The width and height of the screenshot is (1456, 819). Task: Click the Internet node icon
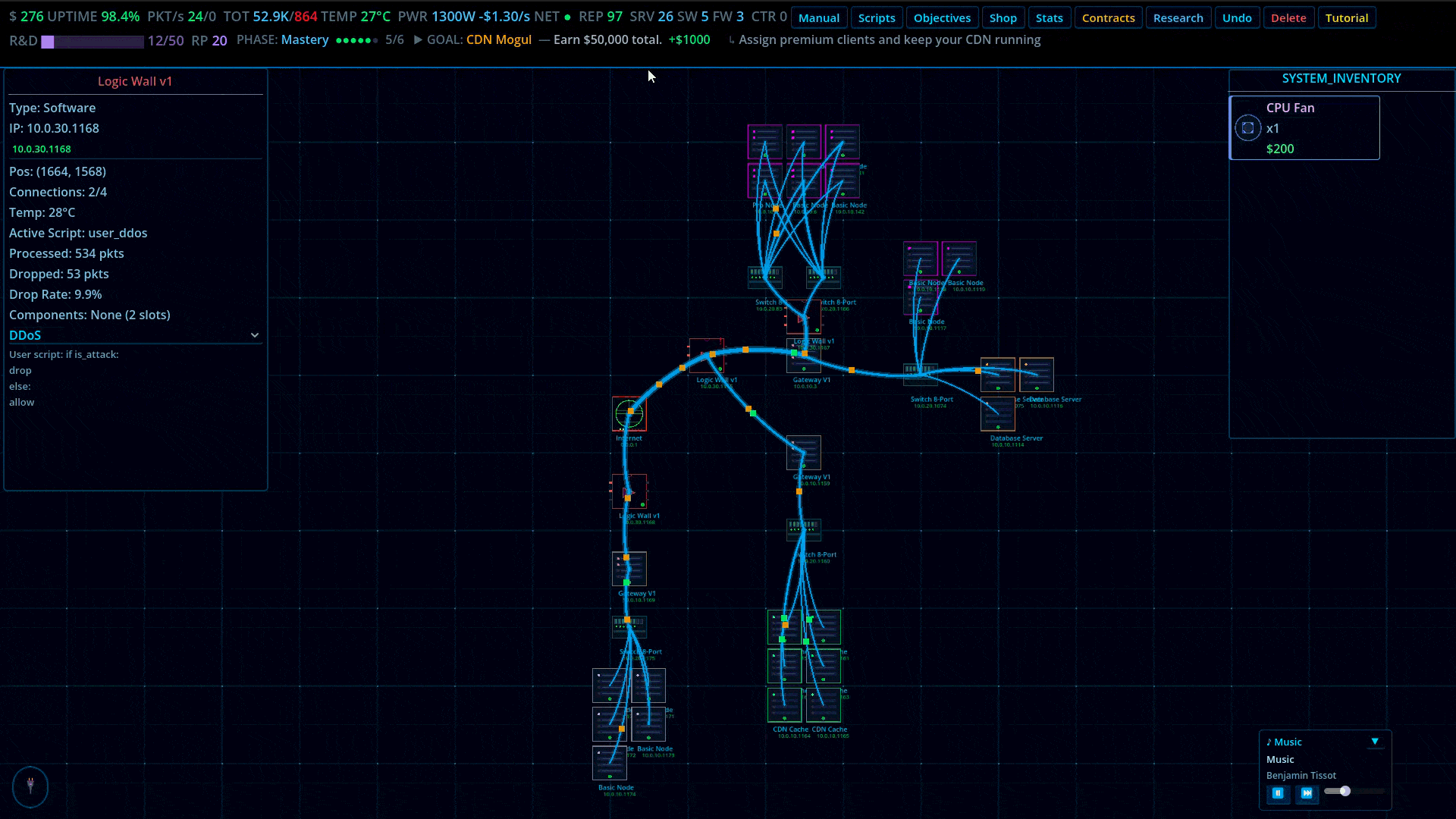pos(629,414)
